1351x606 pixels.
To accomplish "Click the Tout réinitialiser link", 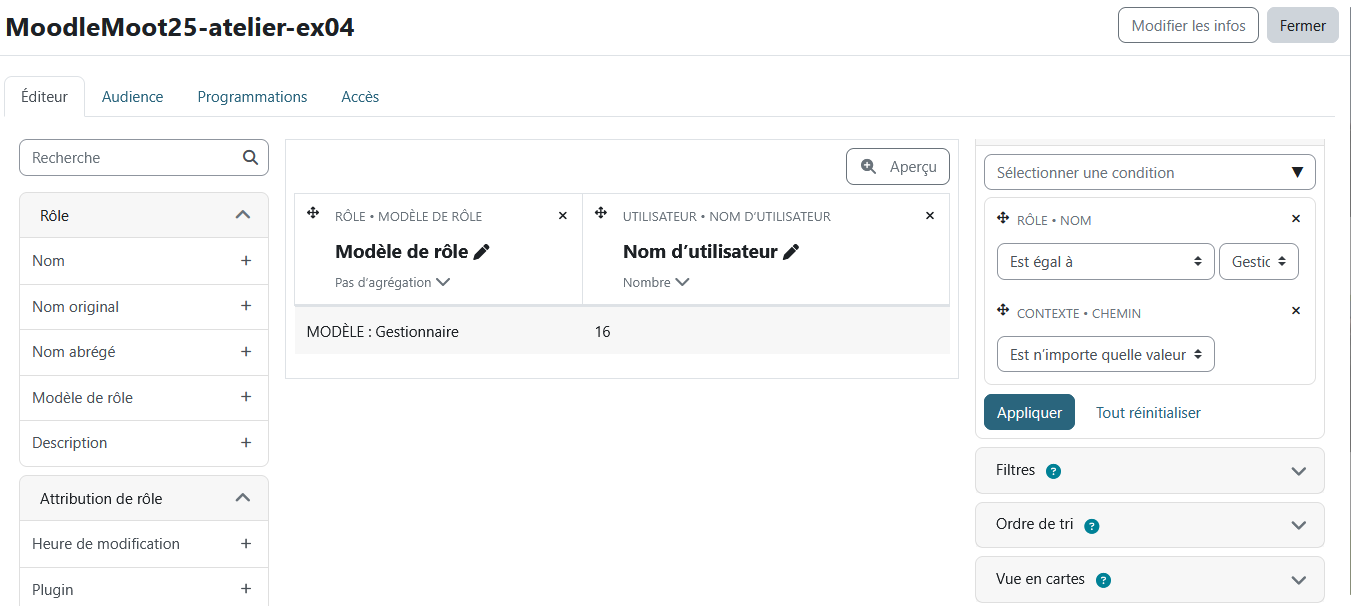I will click(x=1147, y=411).
